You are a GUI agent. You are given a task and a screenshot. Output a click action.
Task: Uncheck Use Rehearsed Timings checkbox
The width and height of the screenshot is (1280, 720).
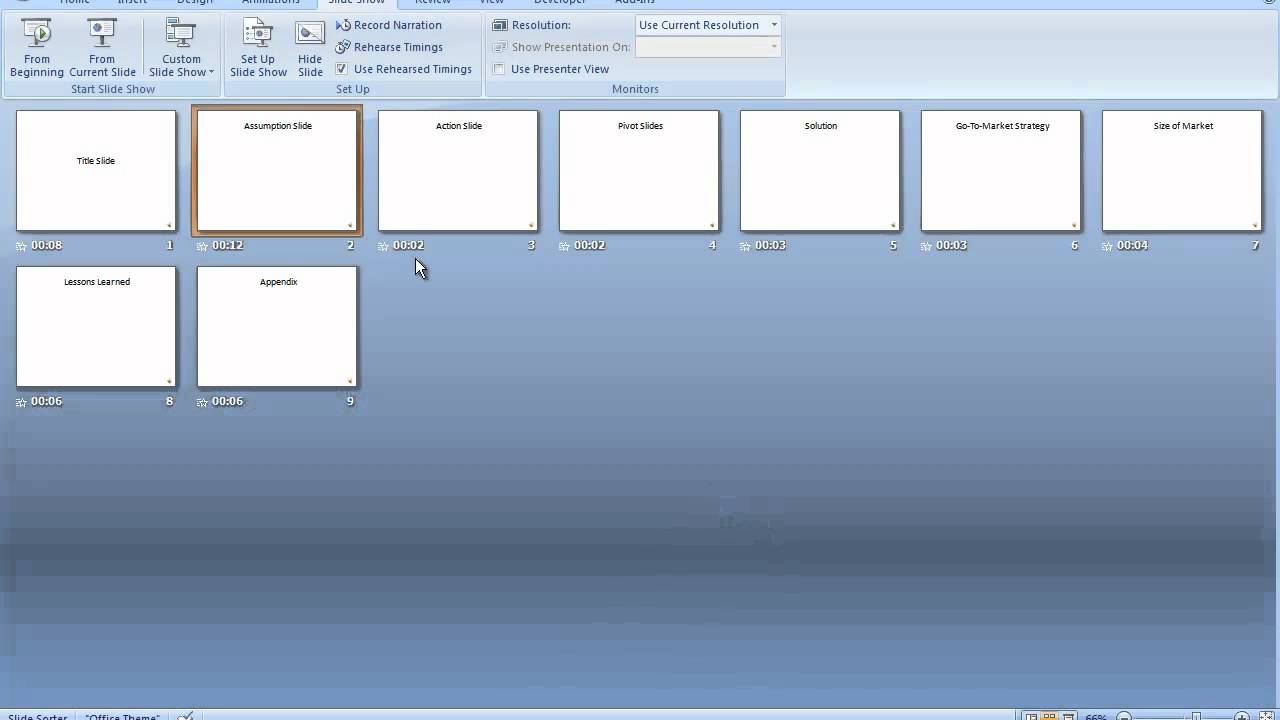342,69
